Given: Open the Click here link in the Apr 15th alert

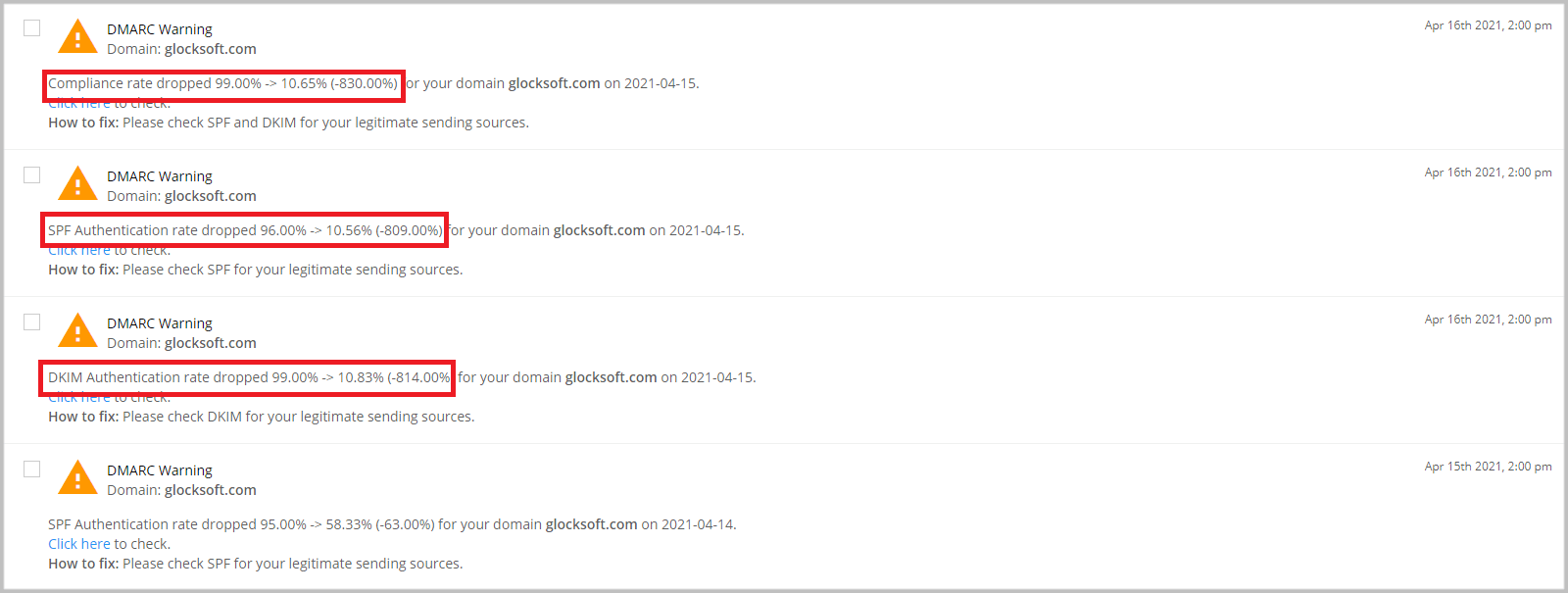Looking at the screenshot, I should tap(79, 544).
